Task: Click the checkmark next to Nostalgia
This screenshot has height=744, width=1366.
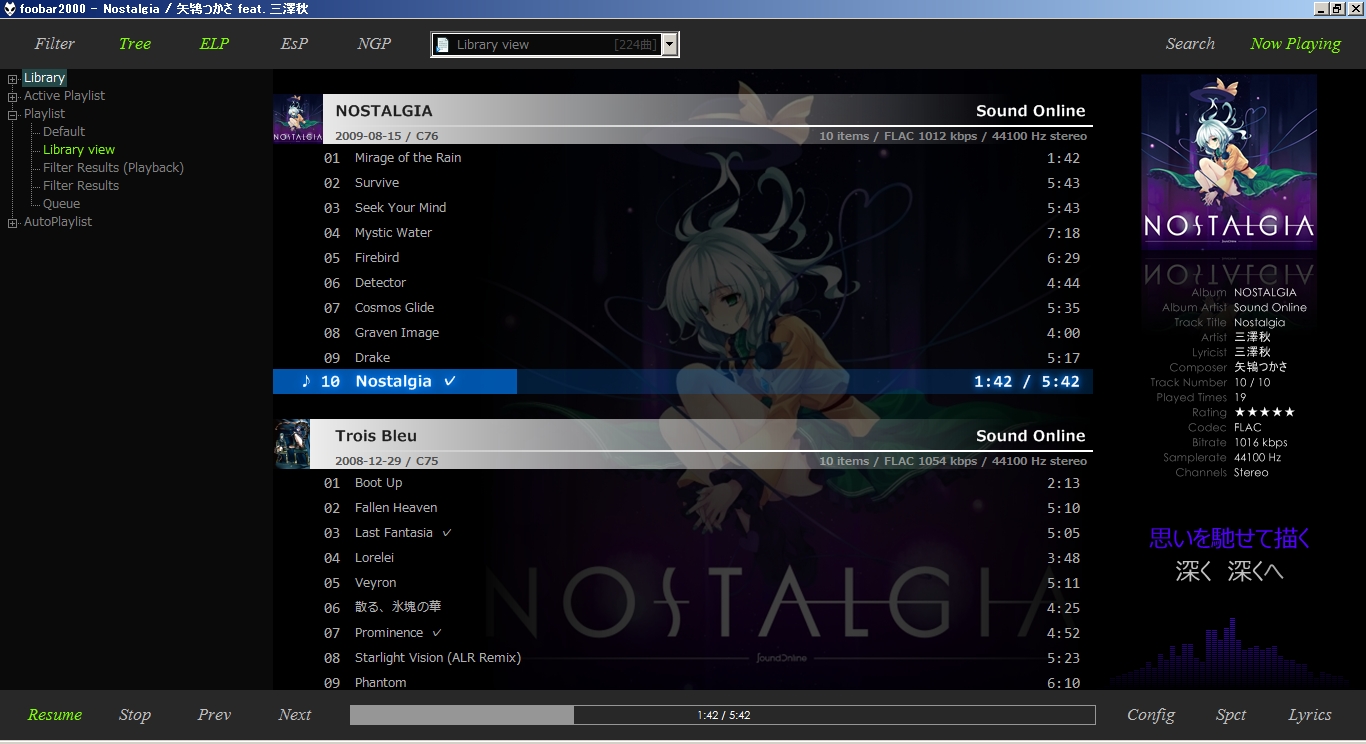Action: pos(450,381)
